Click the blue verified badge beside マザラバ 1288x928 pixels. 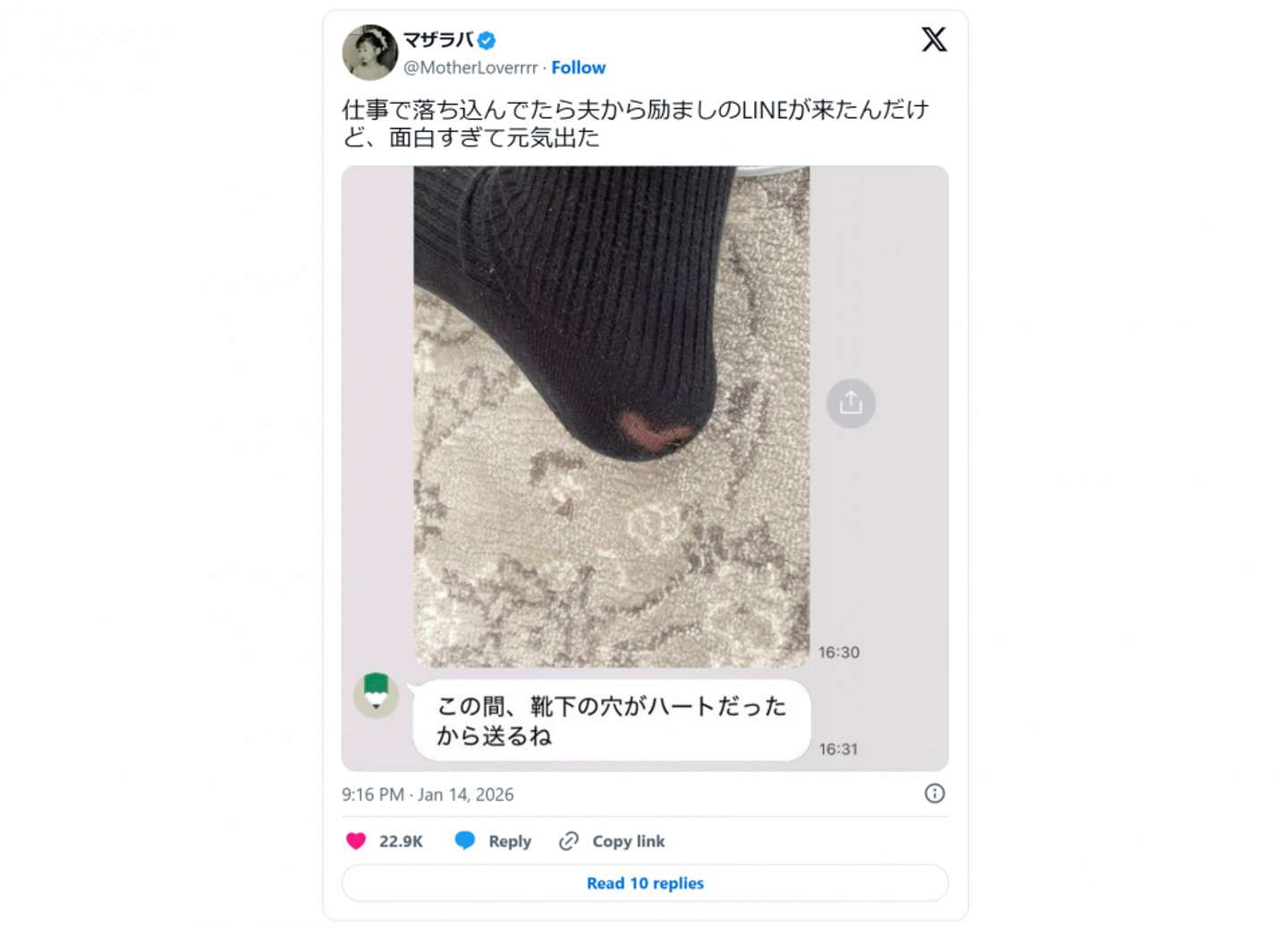point(487,40)
